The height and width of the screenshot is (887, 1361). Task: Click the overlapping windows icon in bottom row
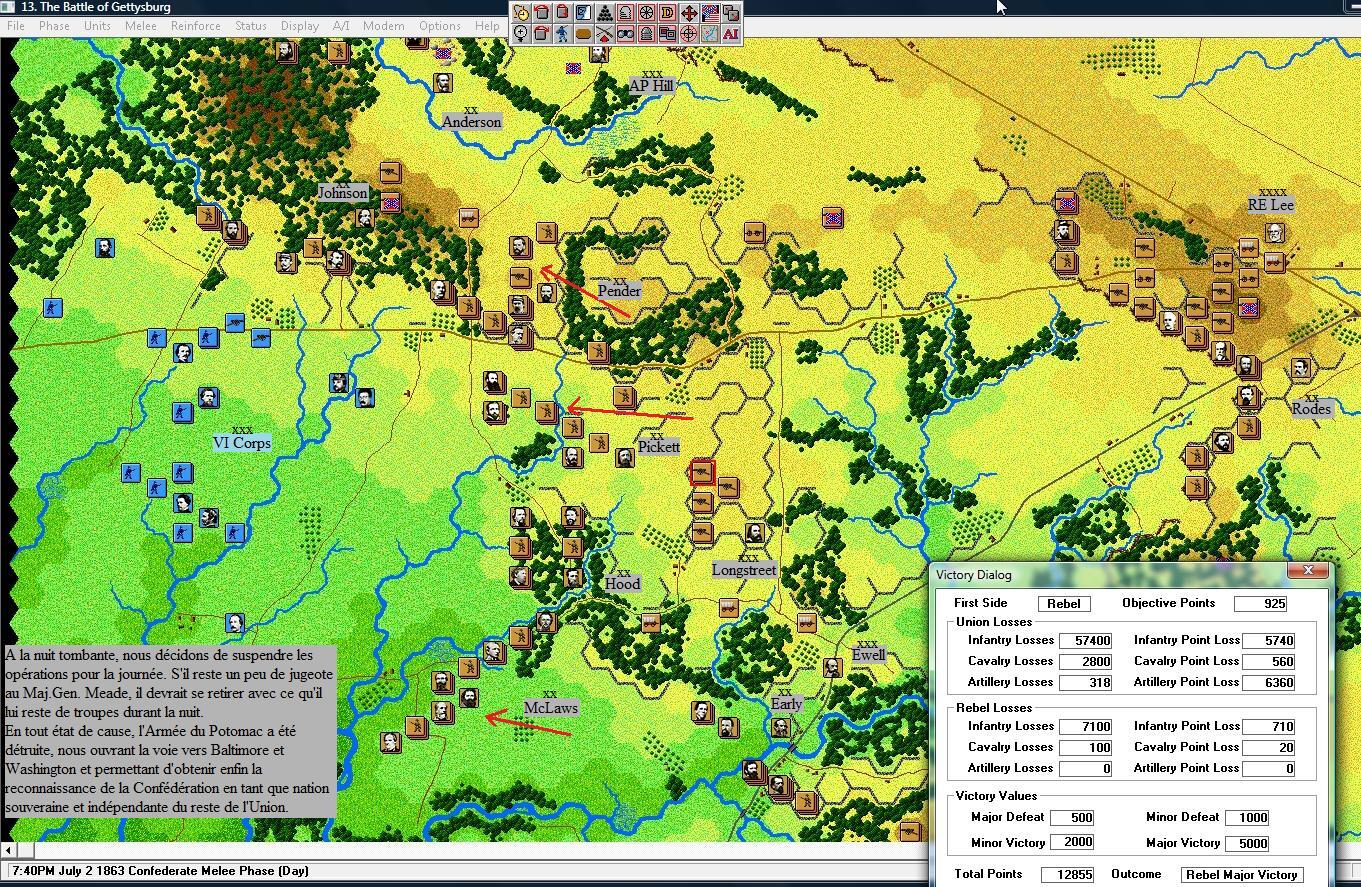tap(668, 34)
